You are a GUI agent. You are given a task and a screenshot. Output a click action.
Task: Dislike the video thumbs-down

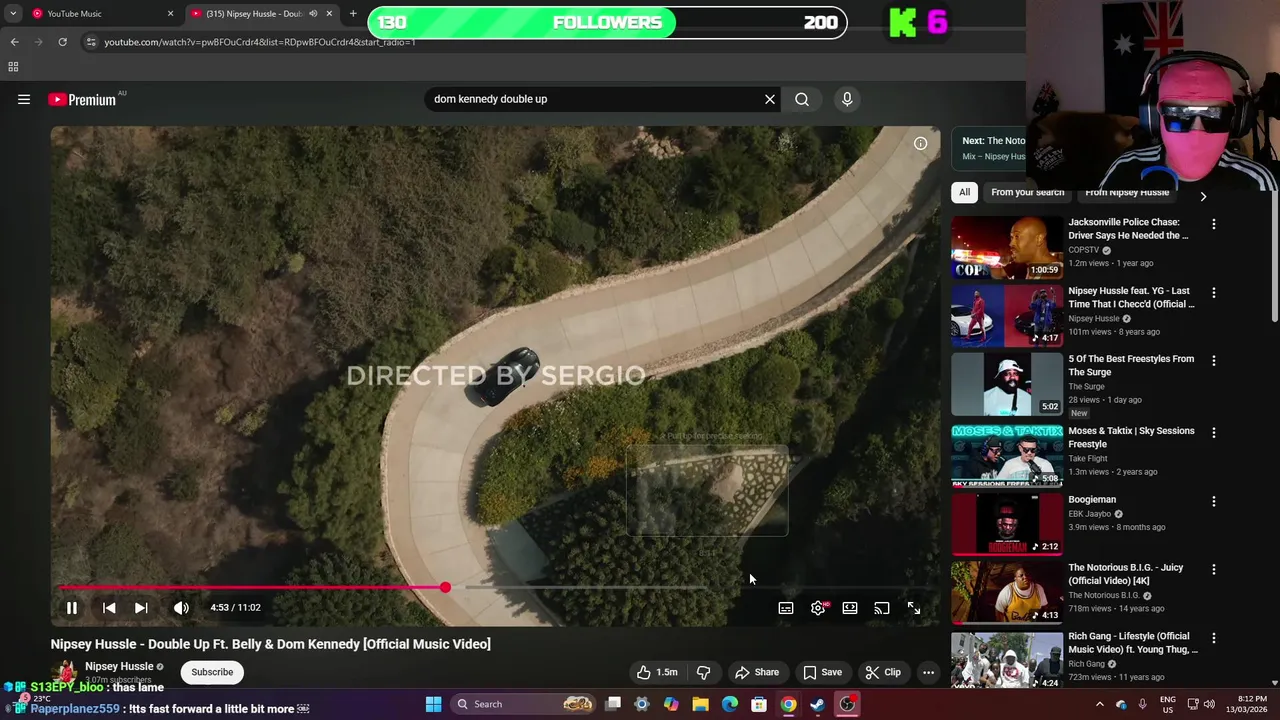click(x=703, y=672)
